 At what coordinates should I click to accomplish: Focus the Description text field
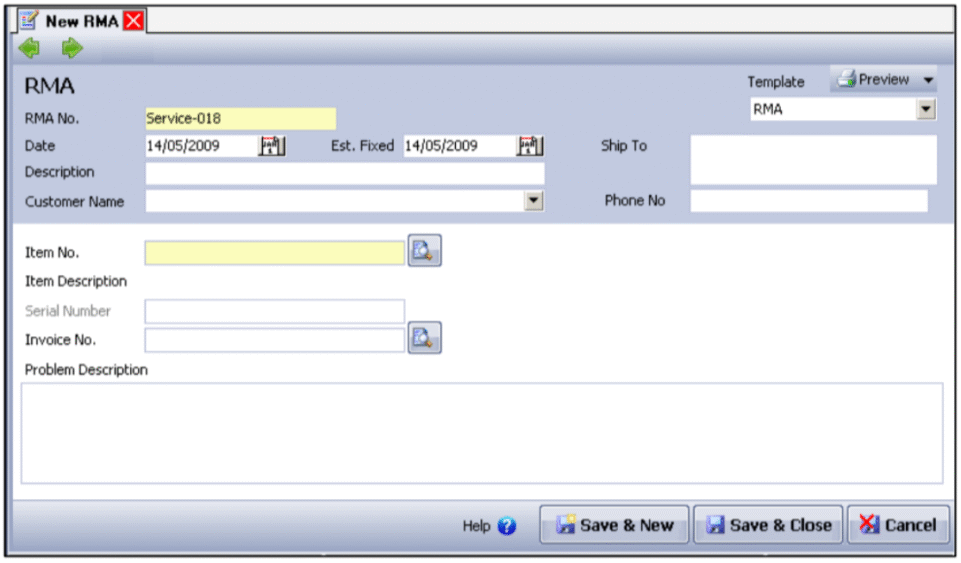coord(344,173)
